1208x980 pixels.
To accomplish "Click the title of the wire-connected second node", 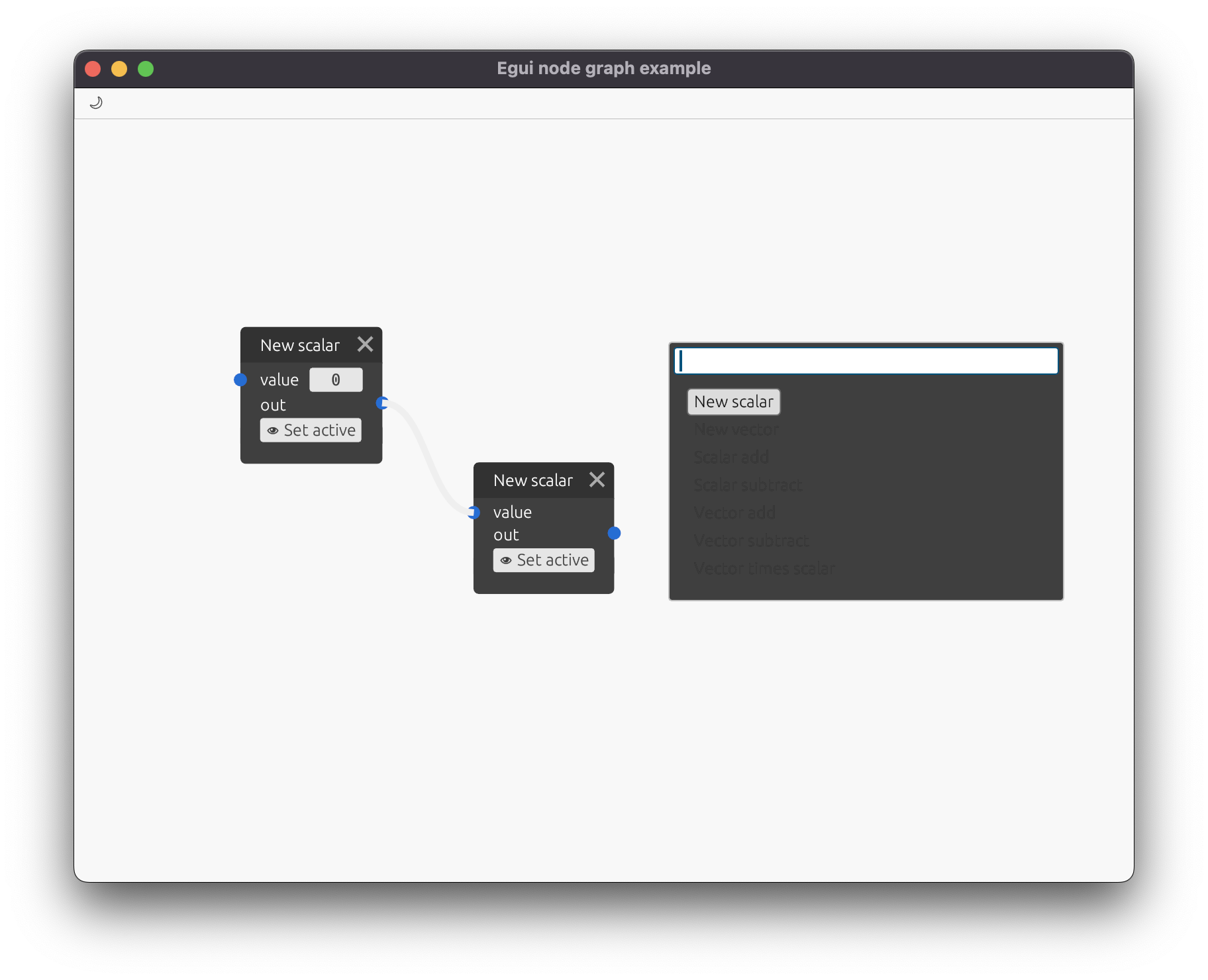I will 533,481.
